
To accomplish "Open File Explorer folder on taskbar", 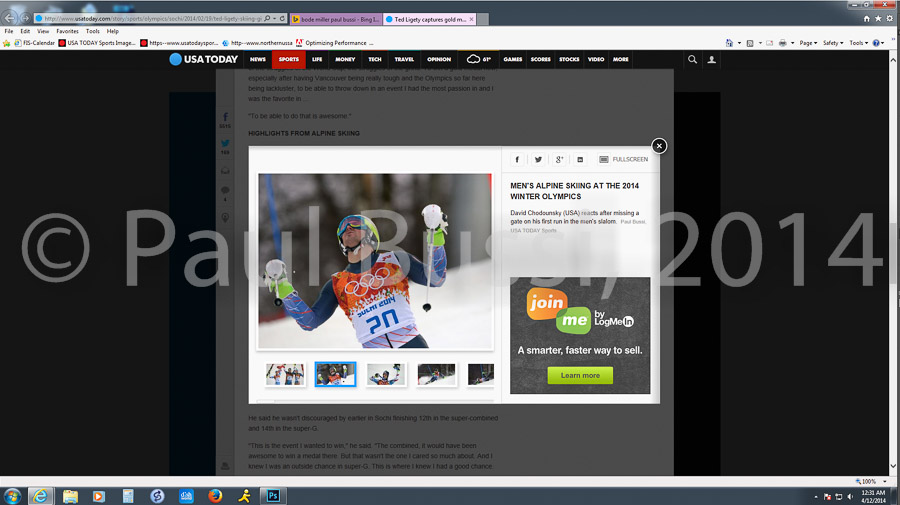I will (70, 495).
